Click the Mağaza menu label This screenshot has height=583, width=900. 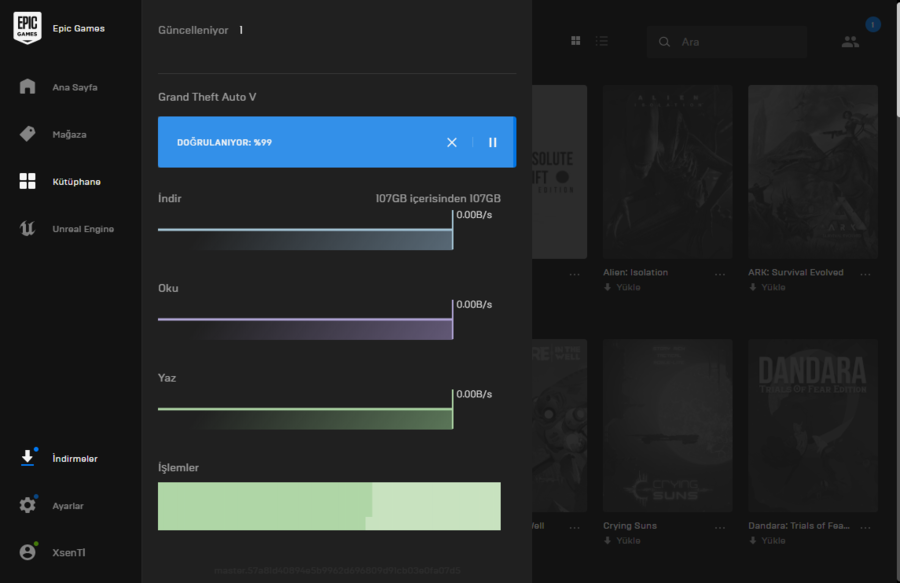point(69,134)
